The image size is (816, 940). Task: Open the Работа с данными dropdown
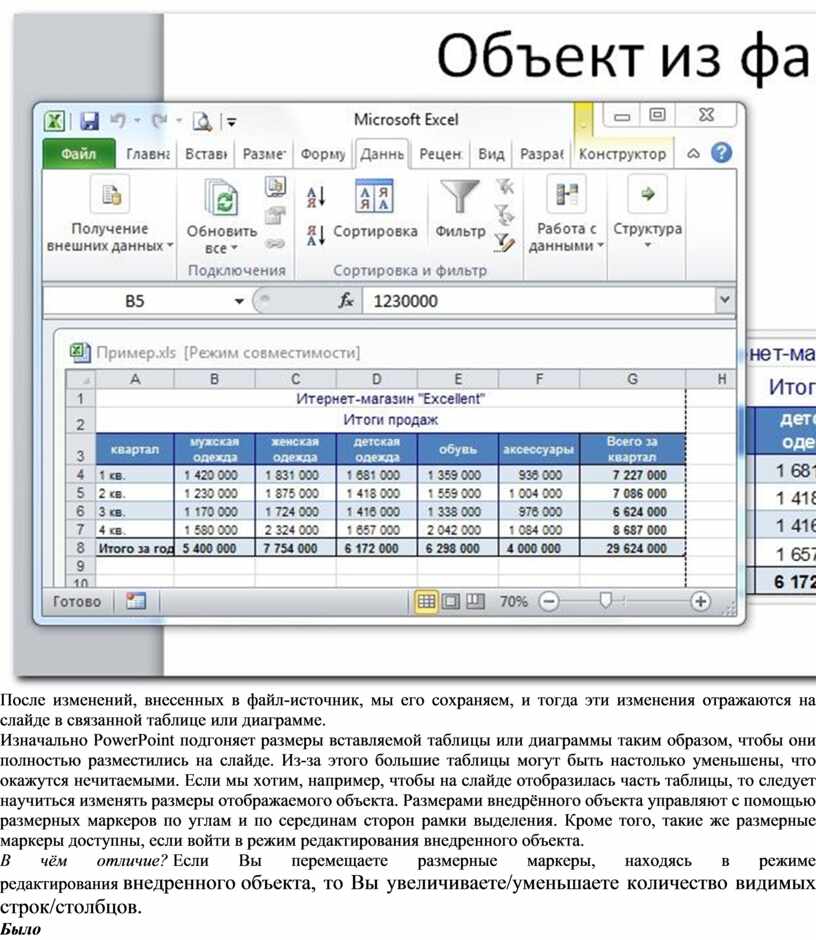pos(566,215)
